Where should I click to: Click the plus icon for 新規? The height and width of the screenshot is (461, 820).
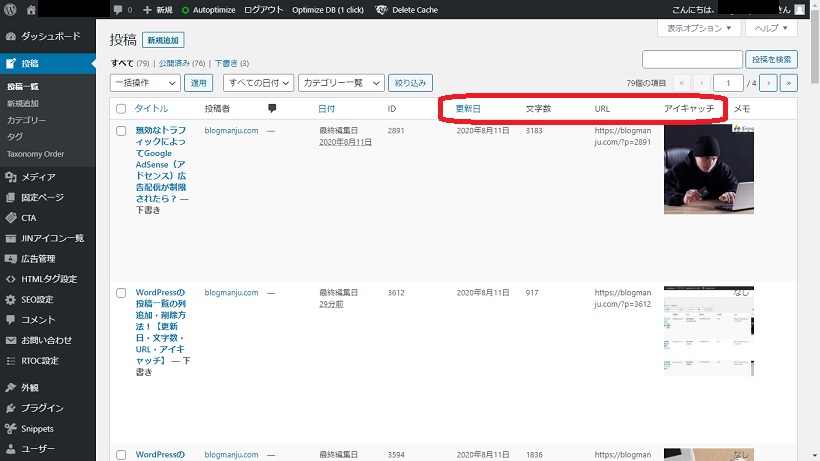(x=147, y=10)
